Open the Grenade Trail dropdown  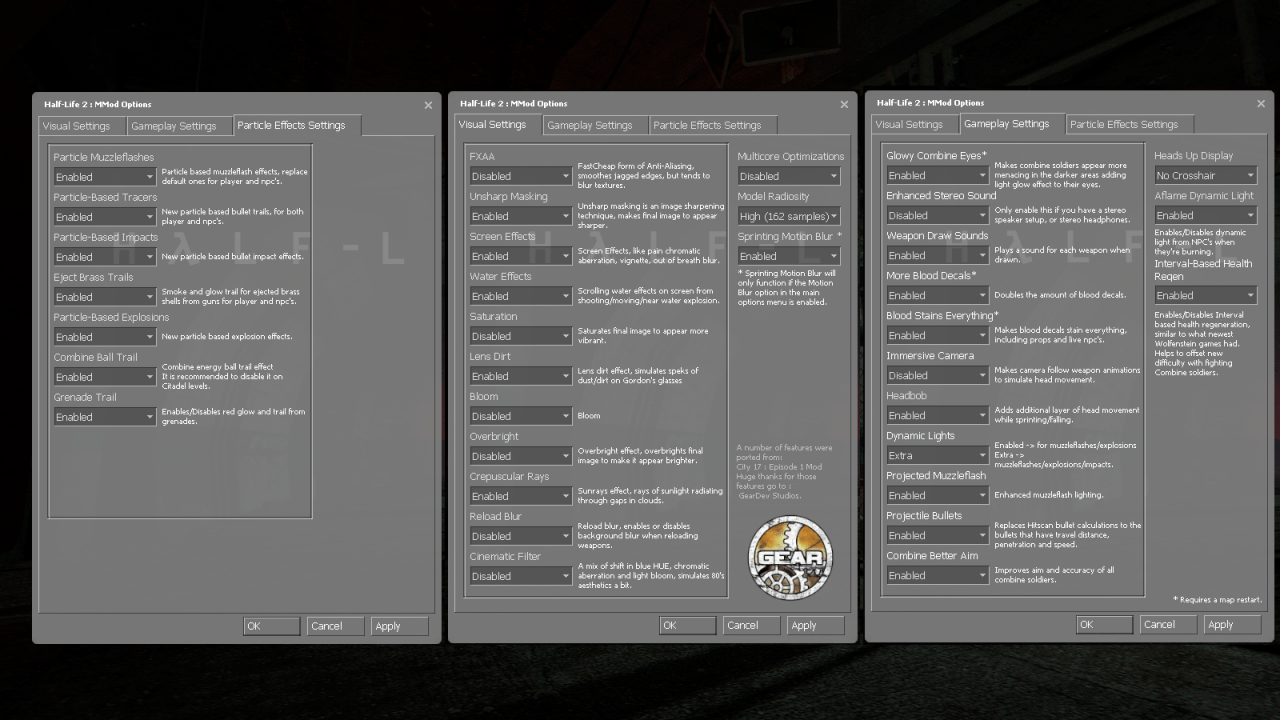coord(105,417)
